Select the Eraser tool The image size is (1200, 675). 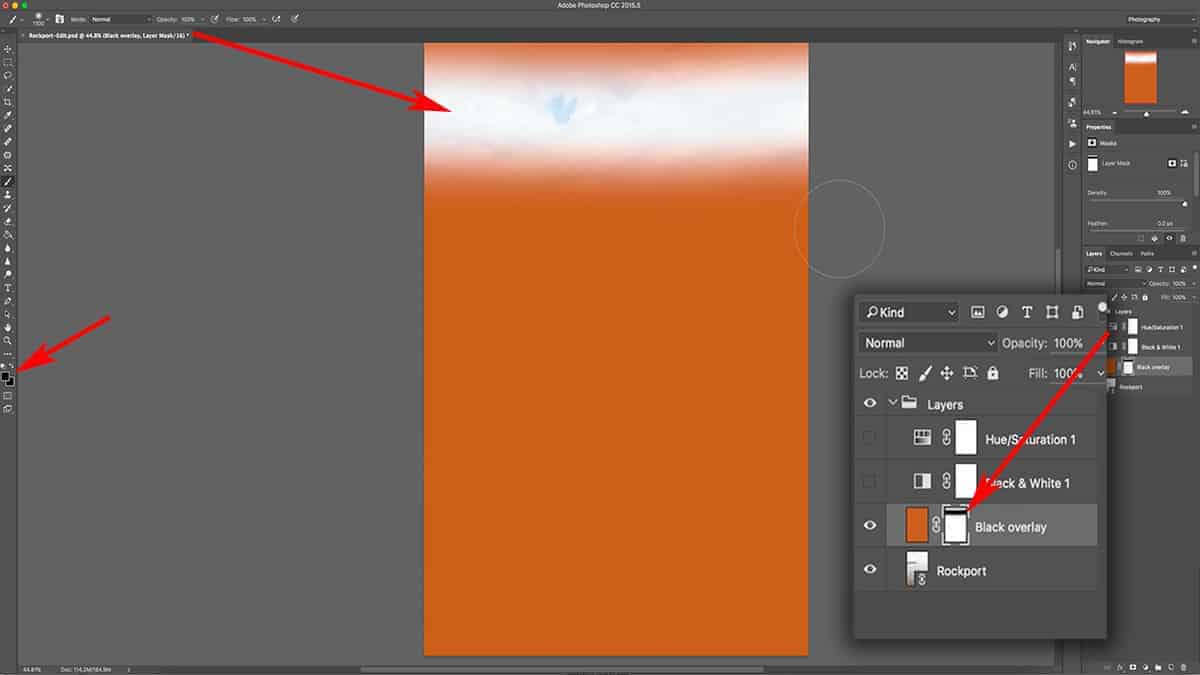coord(7,181)
